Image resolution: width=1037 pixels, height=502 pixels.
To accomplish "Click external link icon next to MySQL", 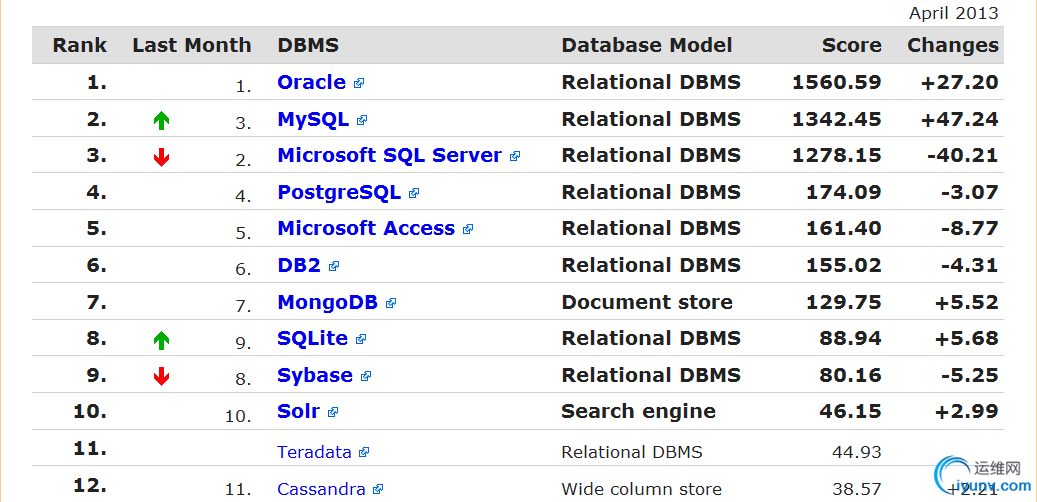I will pos(362,120).
